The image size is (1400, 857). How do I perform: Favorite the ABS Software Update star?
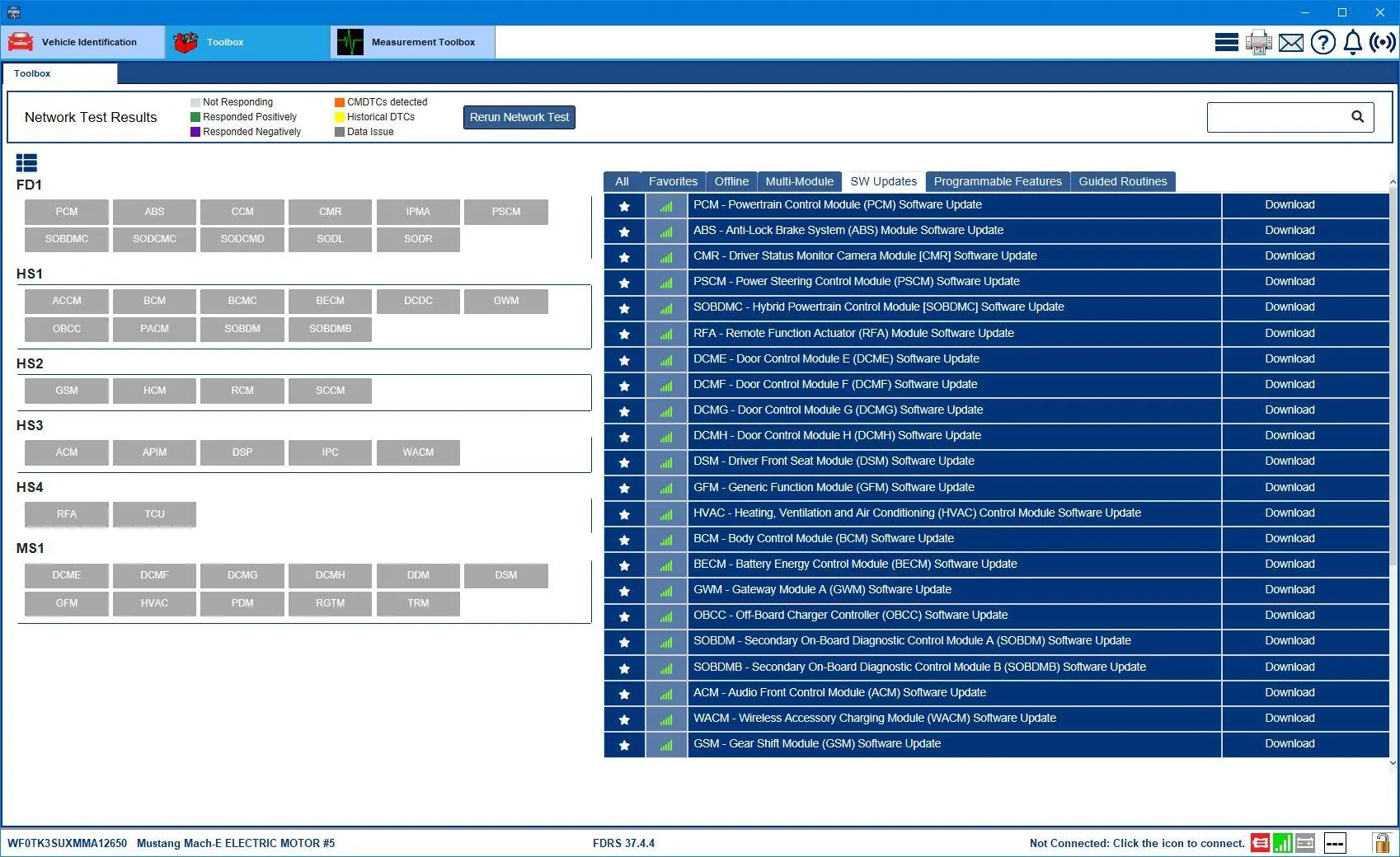click(x=624, y=232)
